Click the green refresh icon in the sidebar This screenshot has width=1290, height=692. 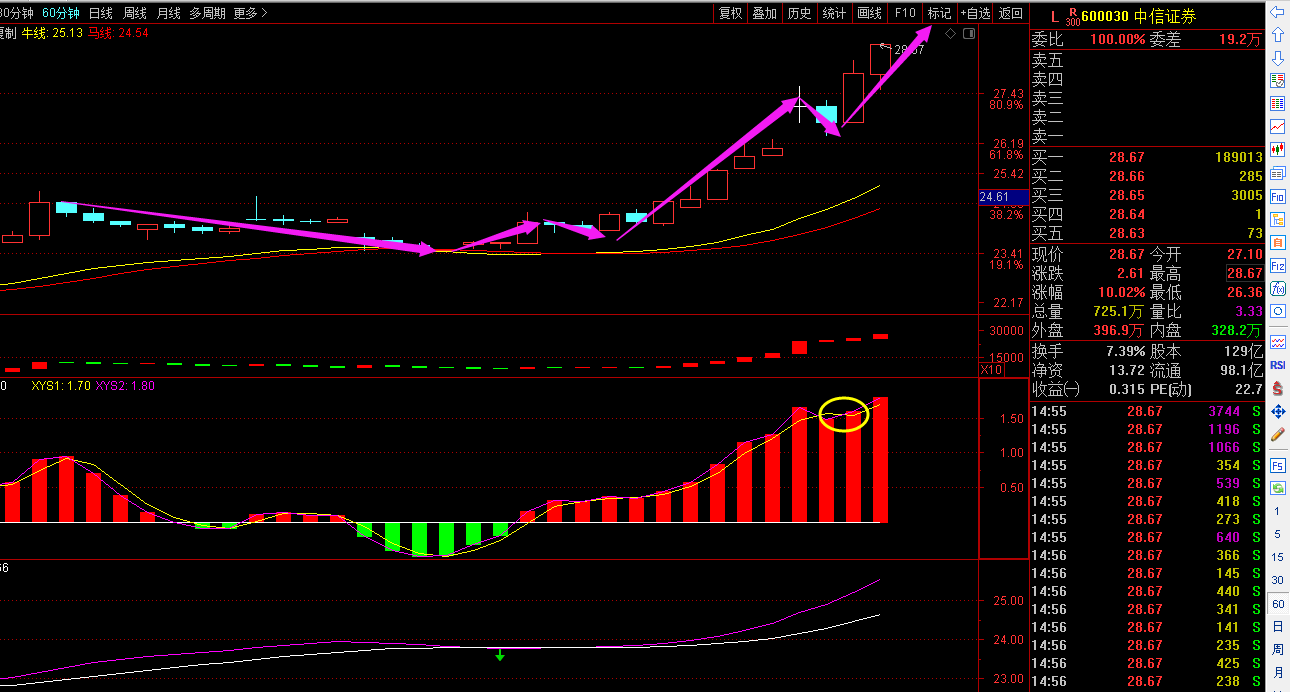click(1278, 488)
